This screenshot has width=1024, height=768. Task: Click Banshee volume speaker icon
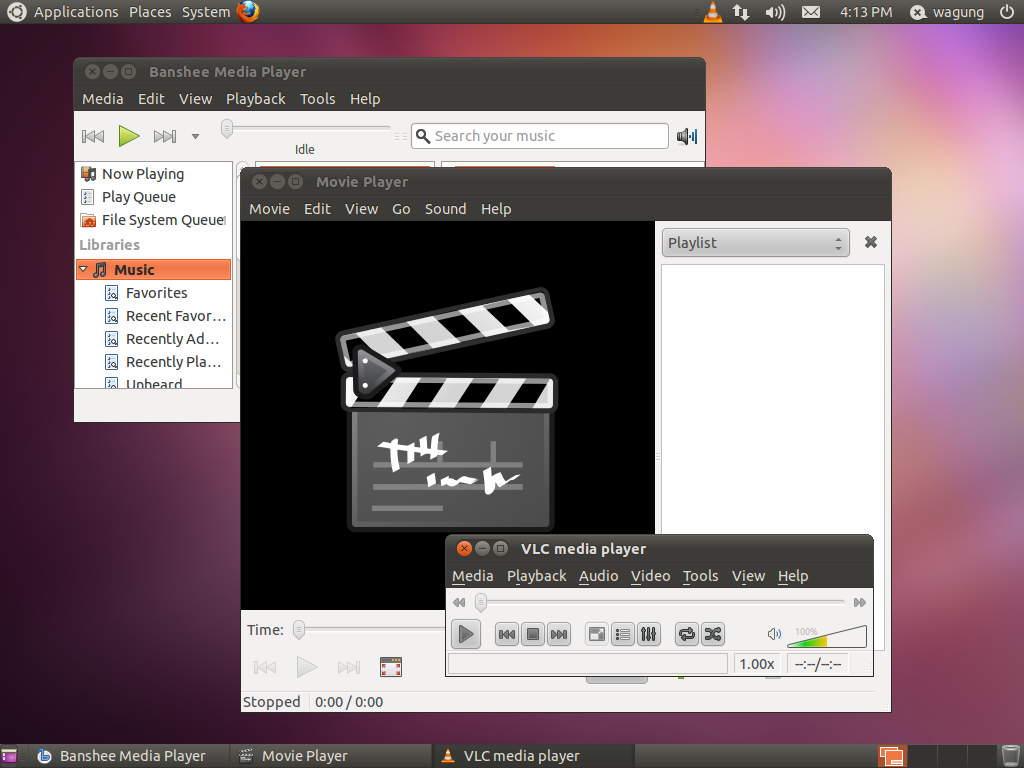686,136
